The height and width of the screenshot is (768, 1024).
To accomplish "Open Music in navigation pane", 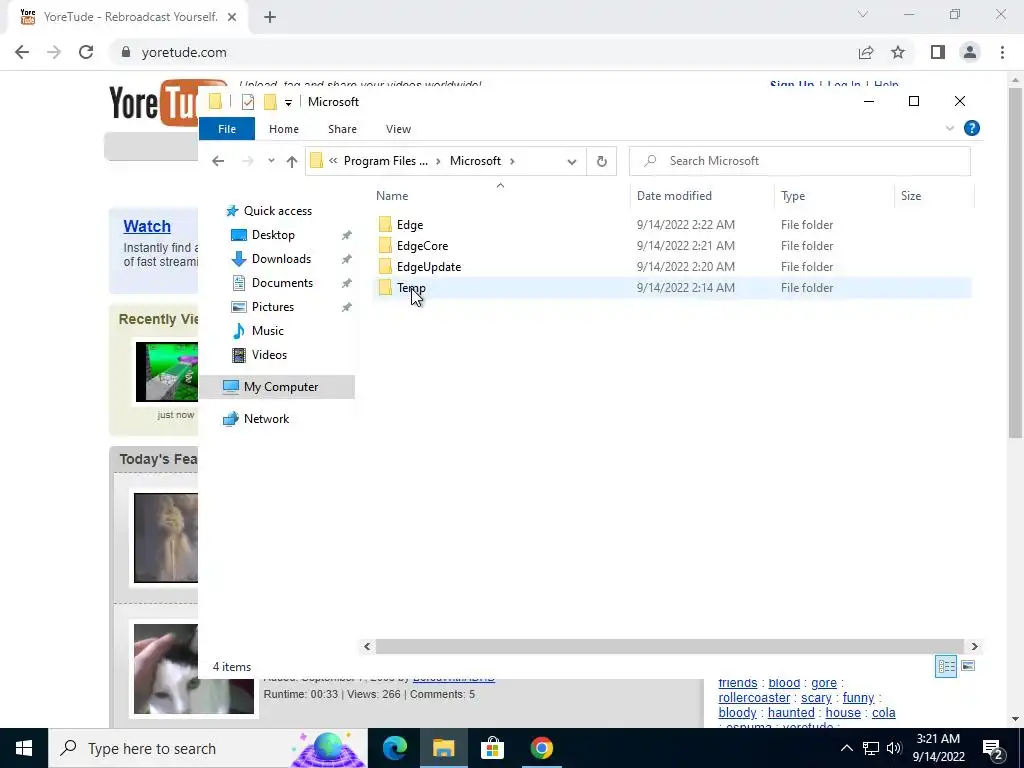I will coord(267,331).
